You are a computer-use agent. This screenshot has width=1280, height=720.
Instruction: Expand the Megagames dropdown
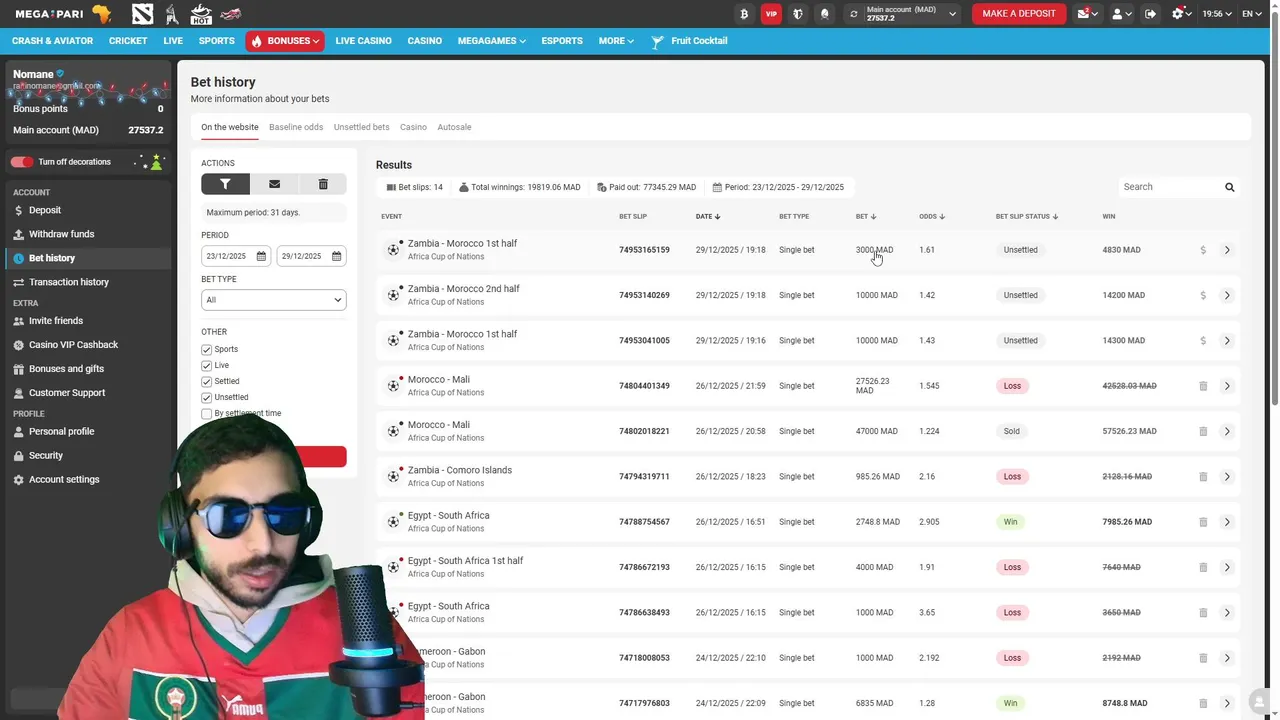491,41
